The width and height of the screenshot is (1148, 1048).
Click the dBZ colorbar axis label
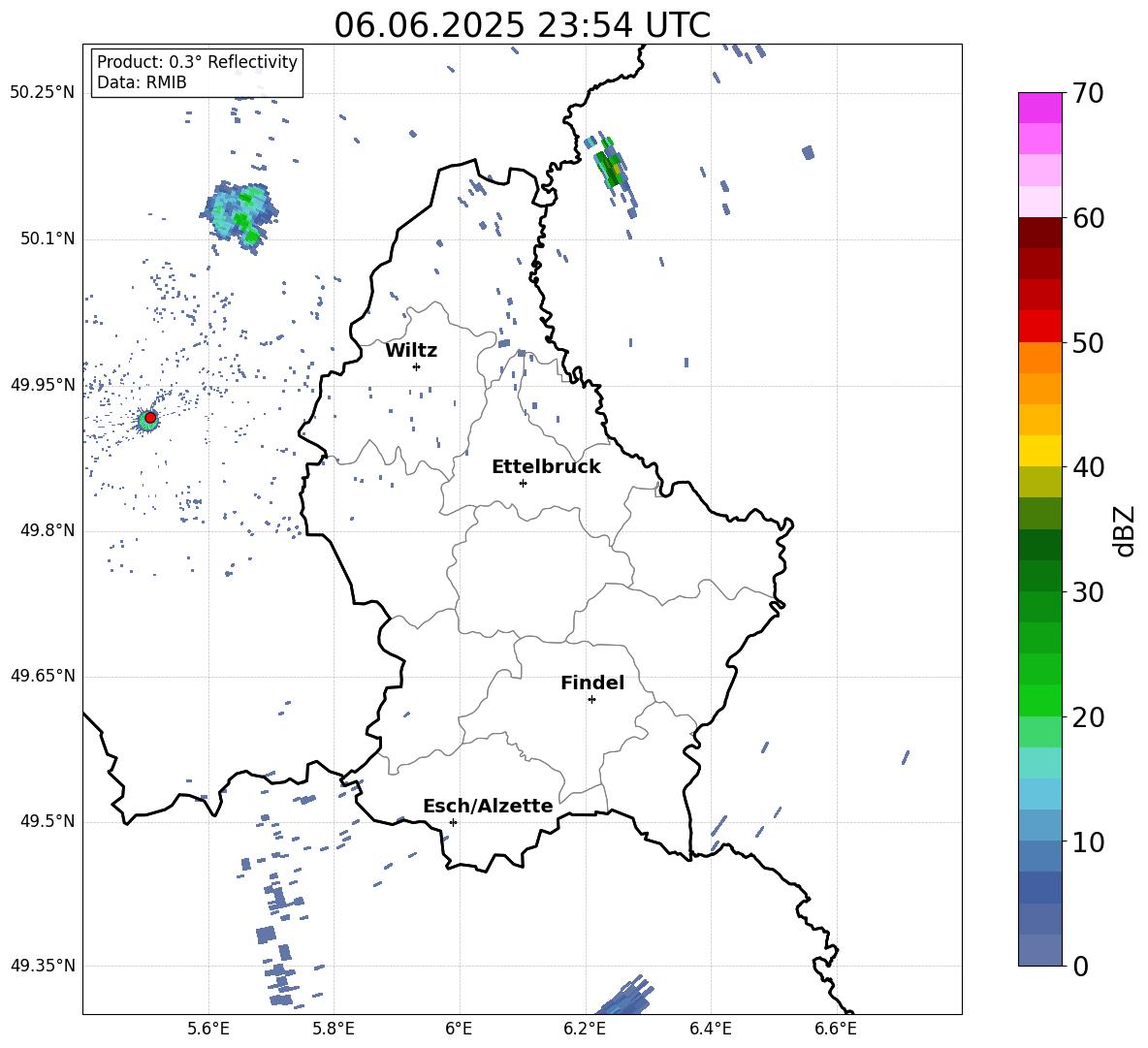tap(1126, 530)
